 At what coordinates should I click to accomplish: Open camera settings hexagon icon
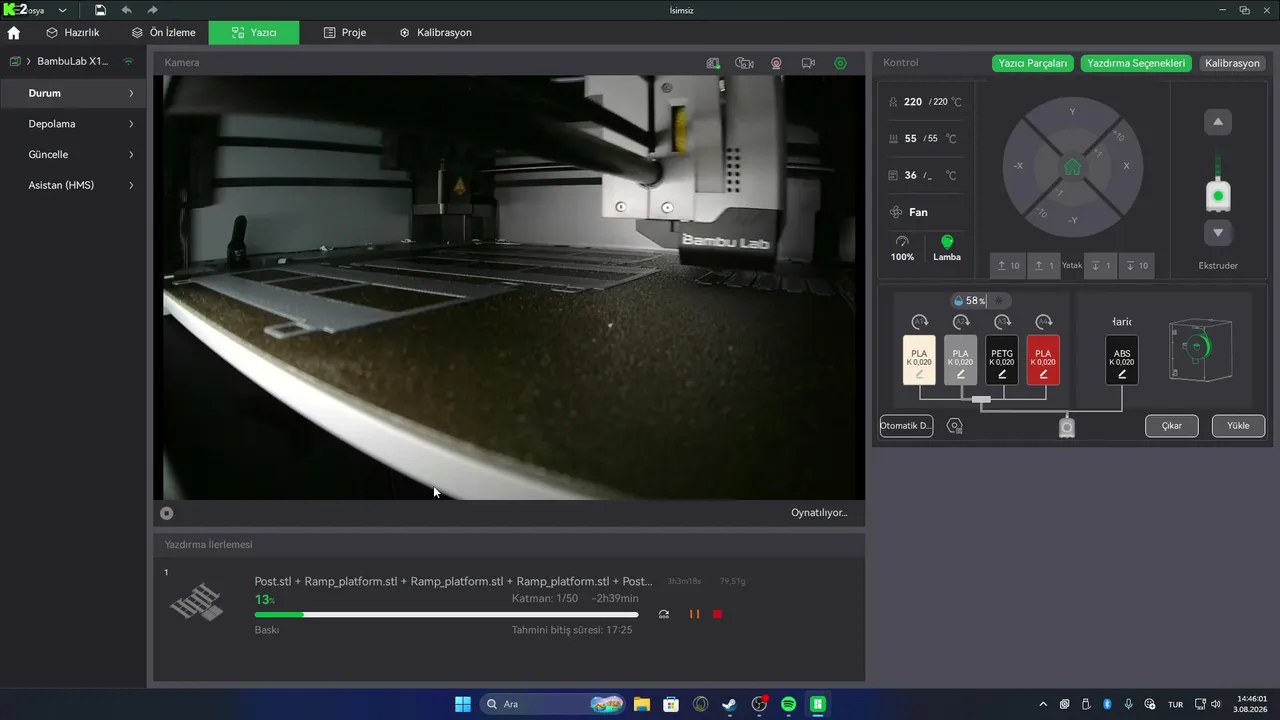pyautogui.click(x=840, y=63)
